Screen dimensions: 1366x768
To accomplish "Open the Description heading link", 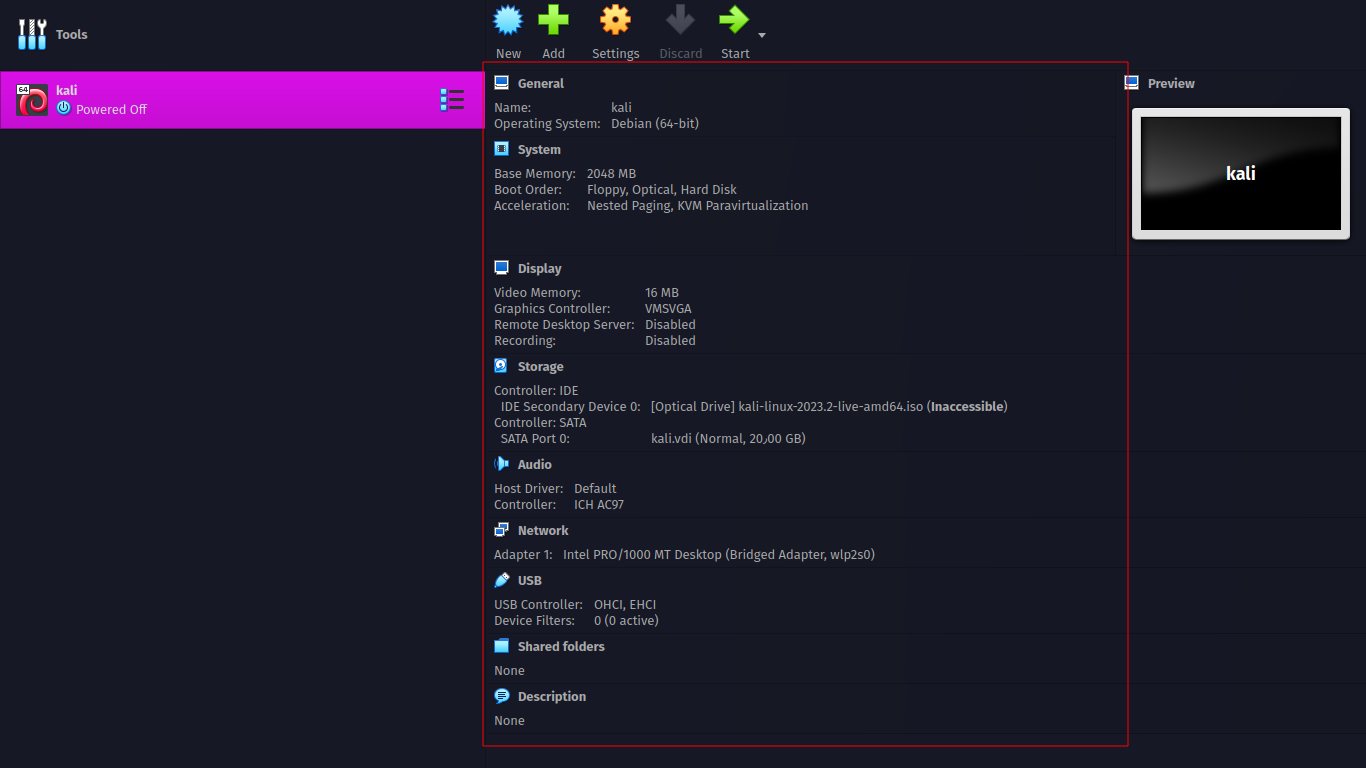I will point(552,697).
